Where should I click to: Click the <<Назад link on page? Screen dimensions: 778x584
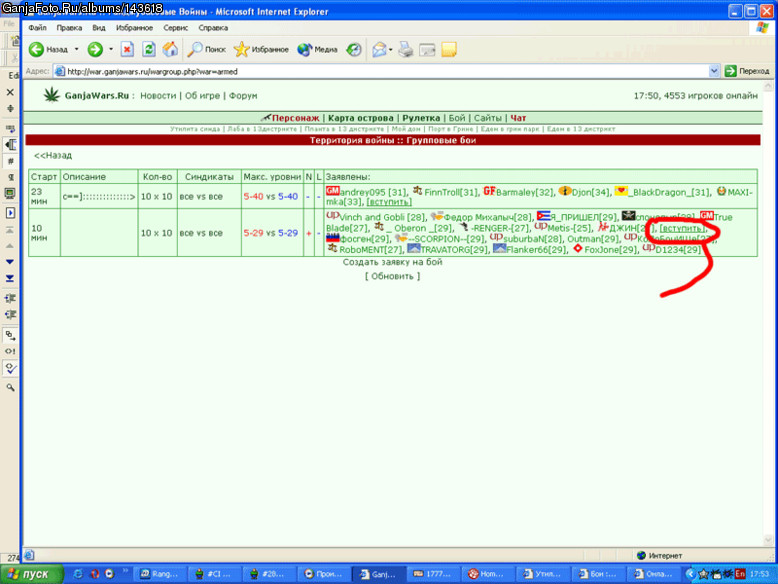(x=53, y=155)
